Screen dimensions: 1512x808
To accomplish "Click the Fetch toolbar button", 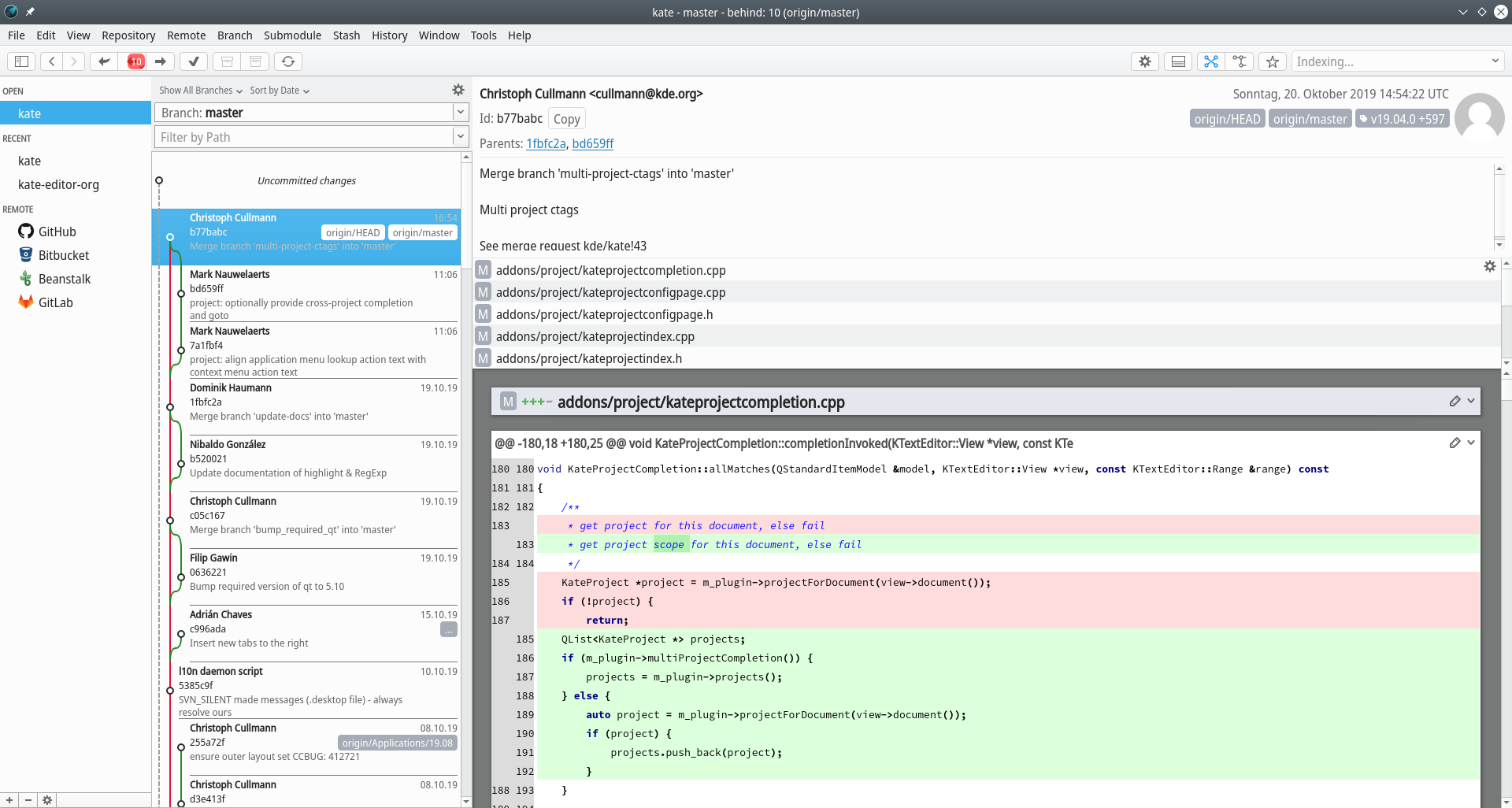I will 104,61.
